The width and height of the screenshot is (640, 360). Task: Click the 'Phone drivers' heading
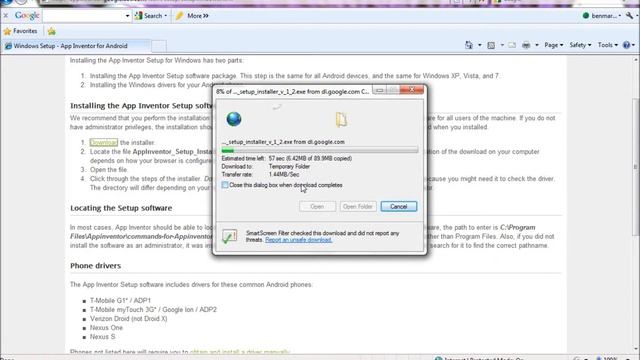coord(96,266)
